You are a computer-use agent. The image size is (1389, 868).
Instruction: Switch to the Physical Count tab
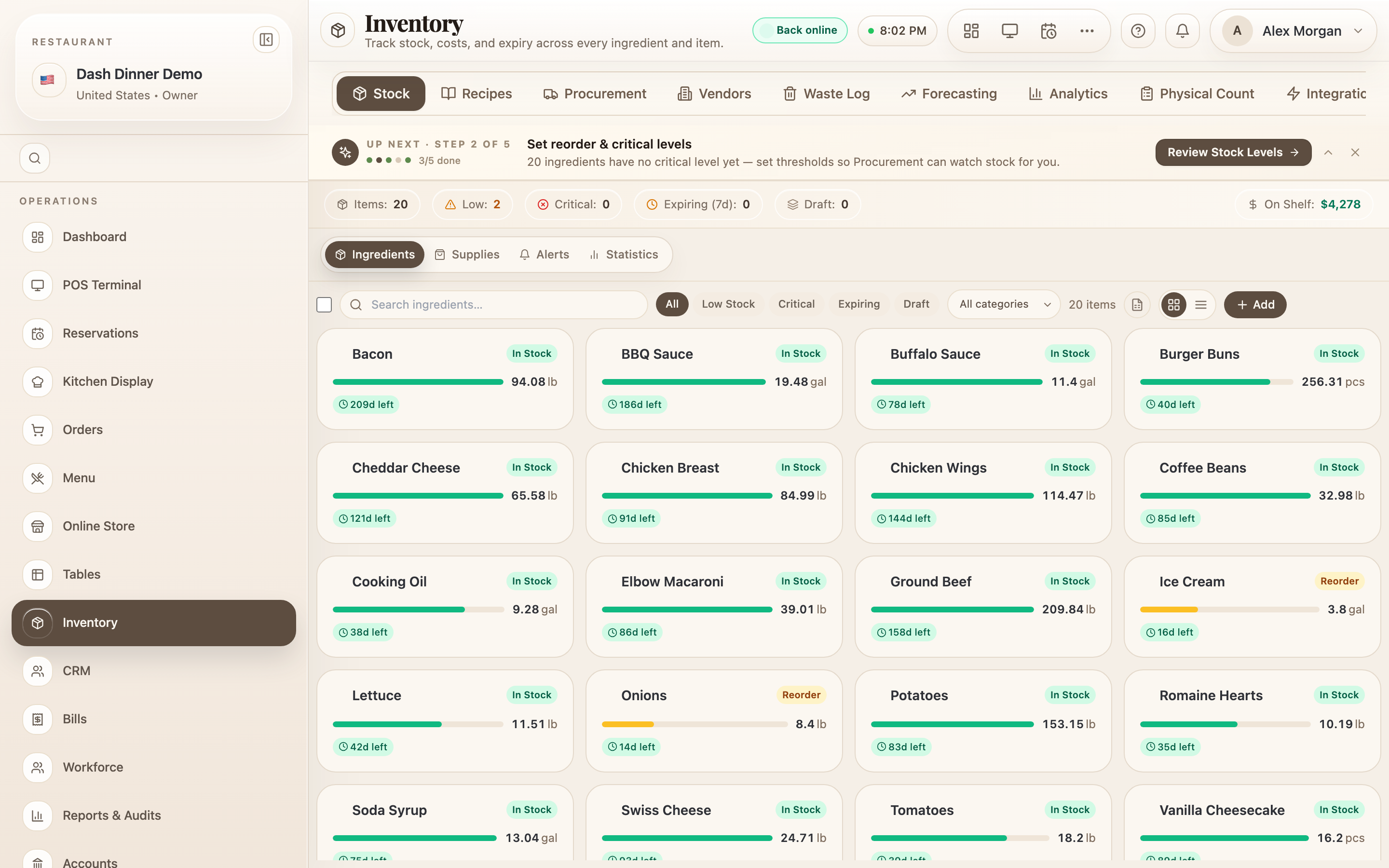pos(1197,94)
